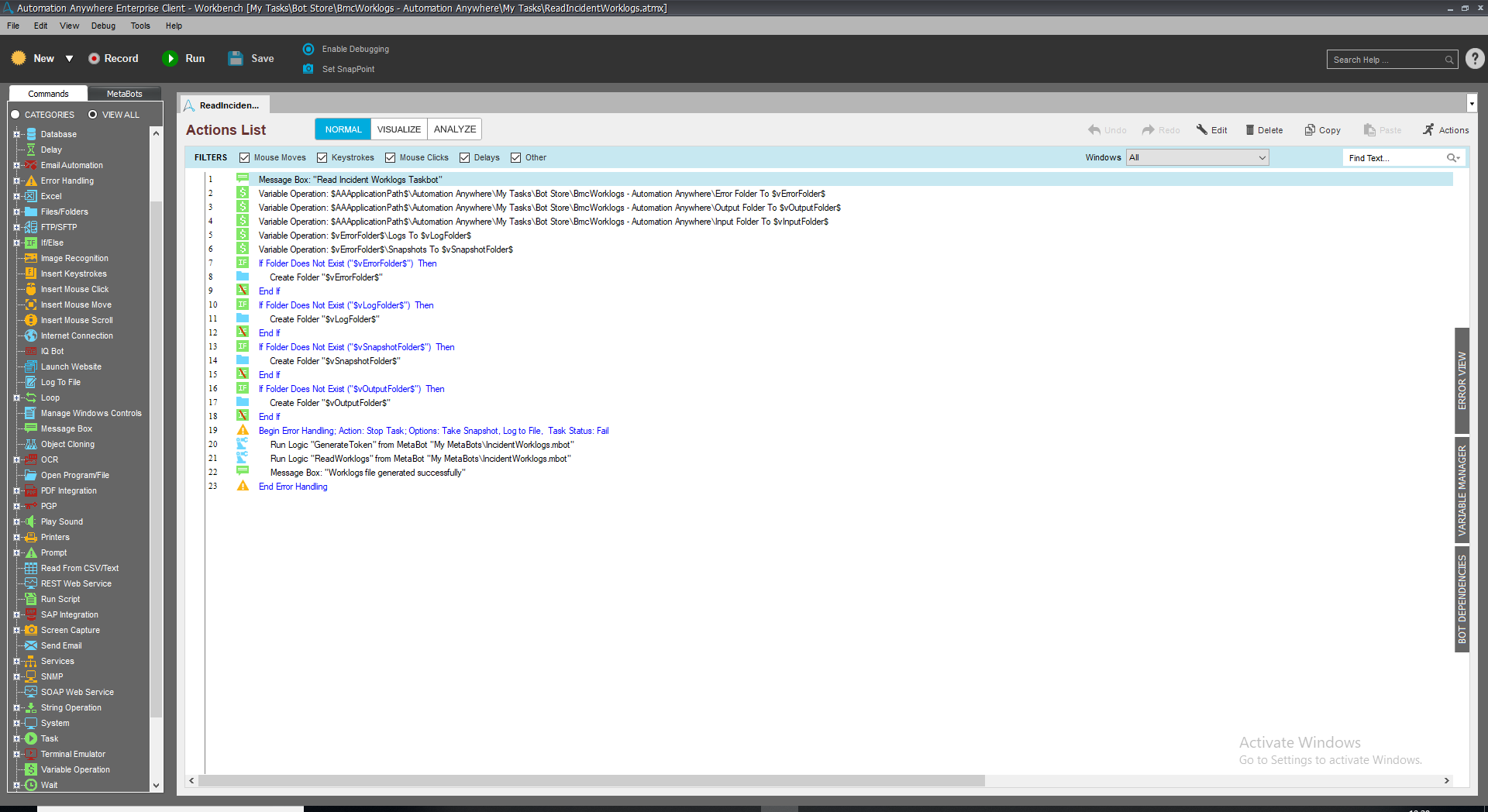Expand the Error Handling tree node
The width and height of the screenshot is (1488, 812).
coord(16,181)
